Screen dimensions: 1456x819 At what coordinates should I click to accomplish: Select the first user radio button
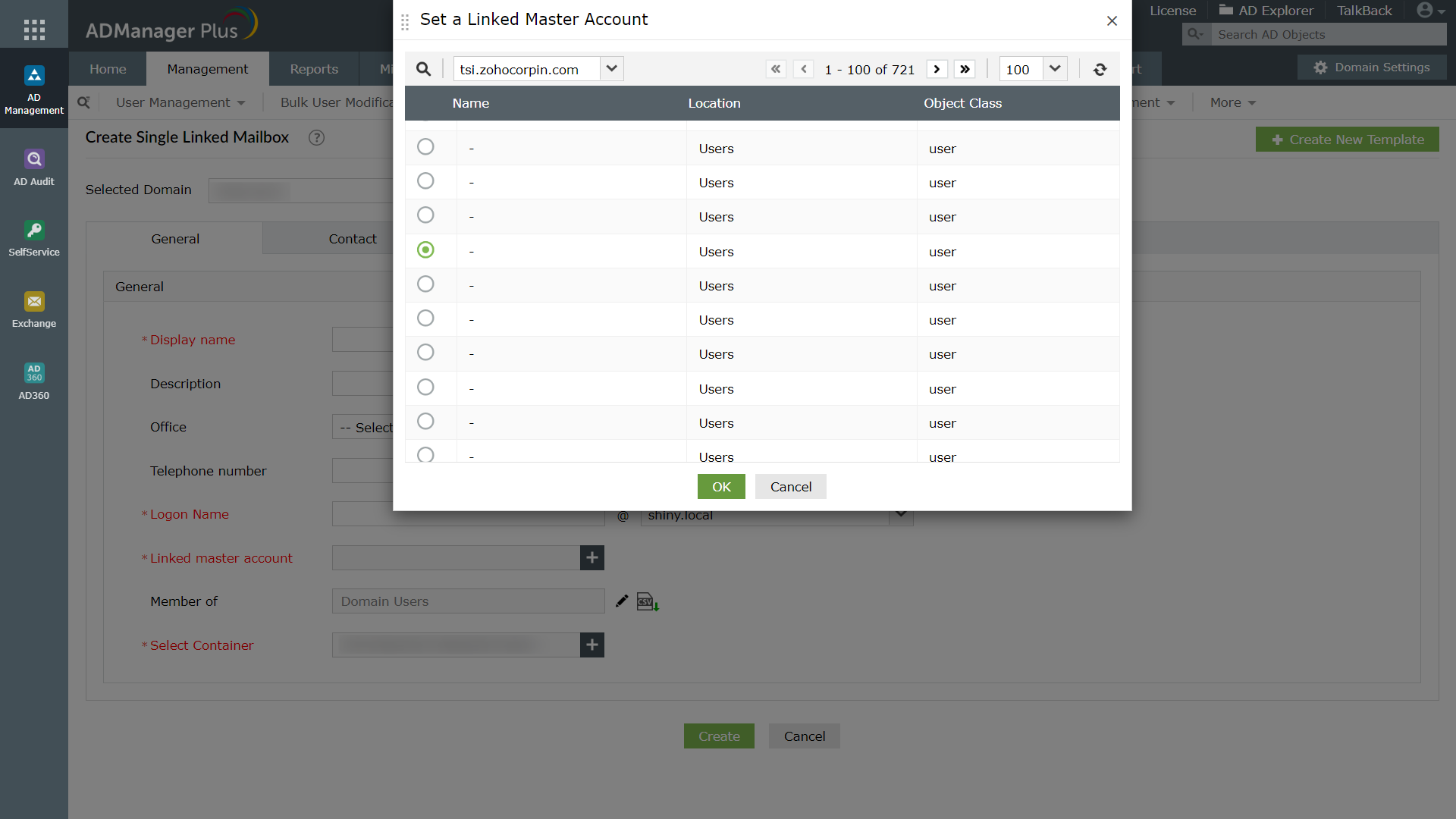click(425, 147)
